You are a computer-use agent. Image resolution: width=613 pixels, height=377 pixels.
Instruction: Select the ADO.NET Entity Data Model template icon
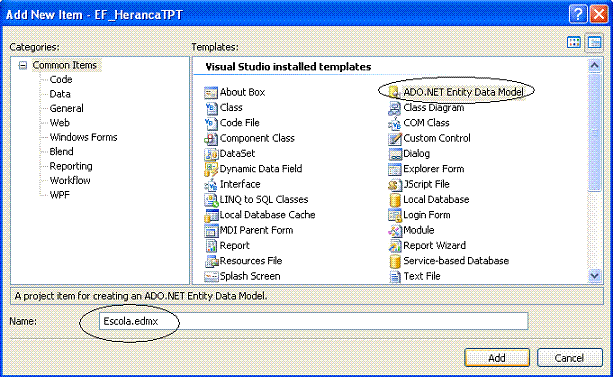394,92
